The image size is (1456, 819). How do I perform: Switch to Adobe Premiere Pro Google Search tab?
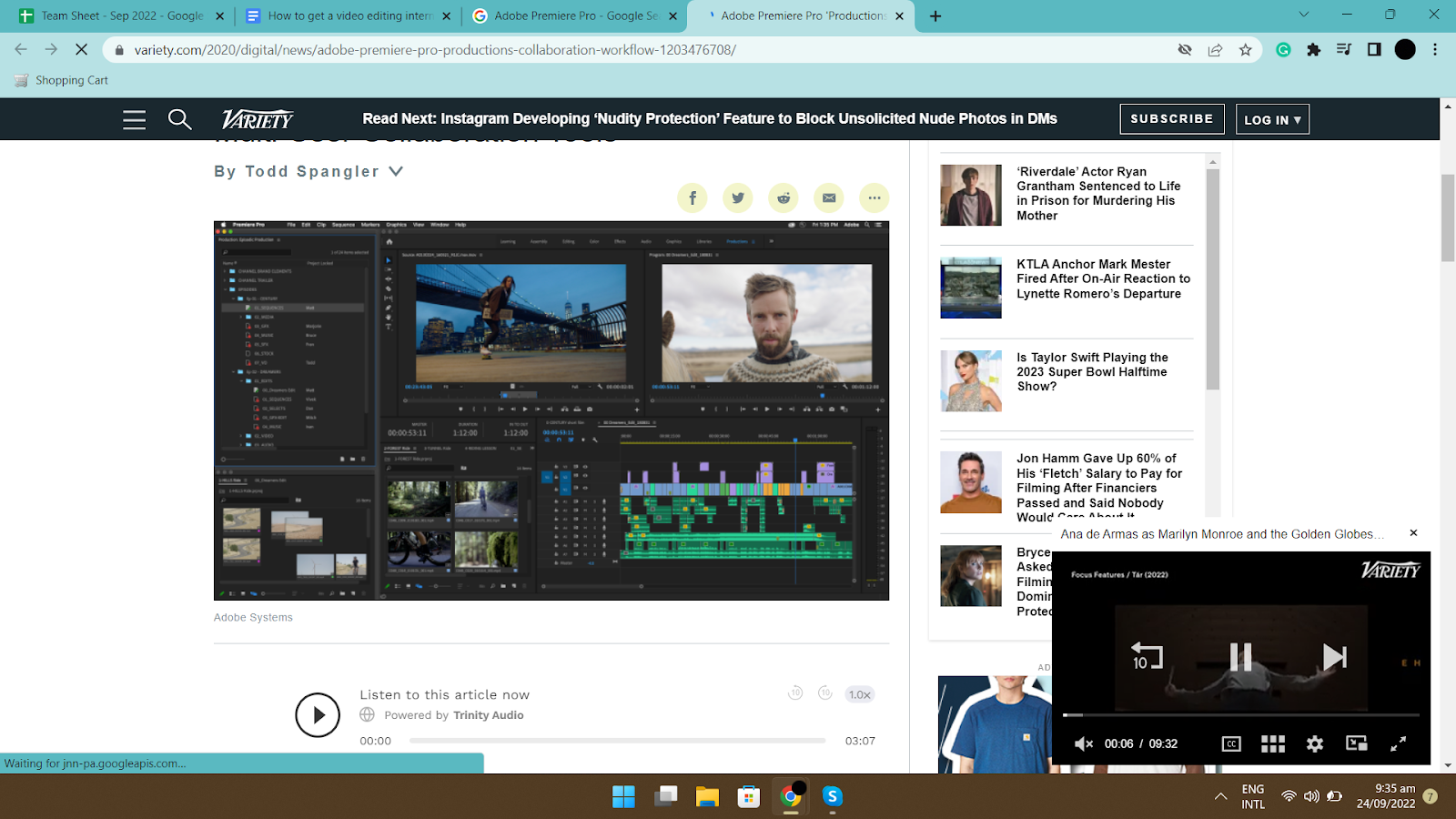click(x=576, y=16)
